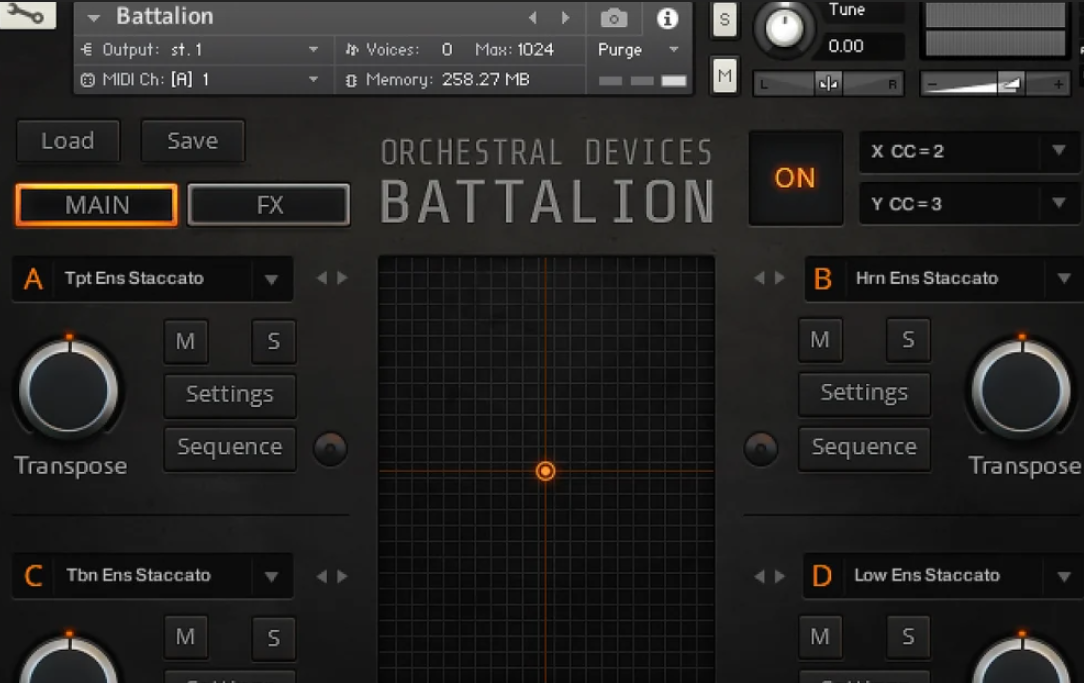Click the voices note icon

coord(352,50)
